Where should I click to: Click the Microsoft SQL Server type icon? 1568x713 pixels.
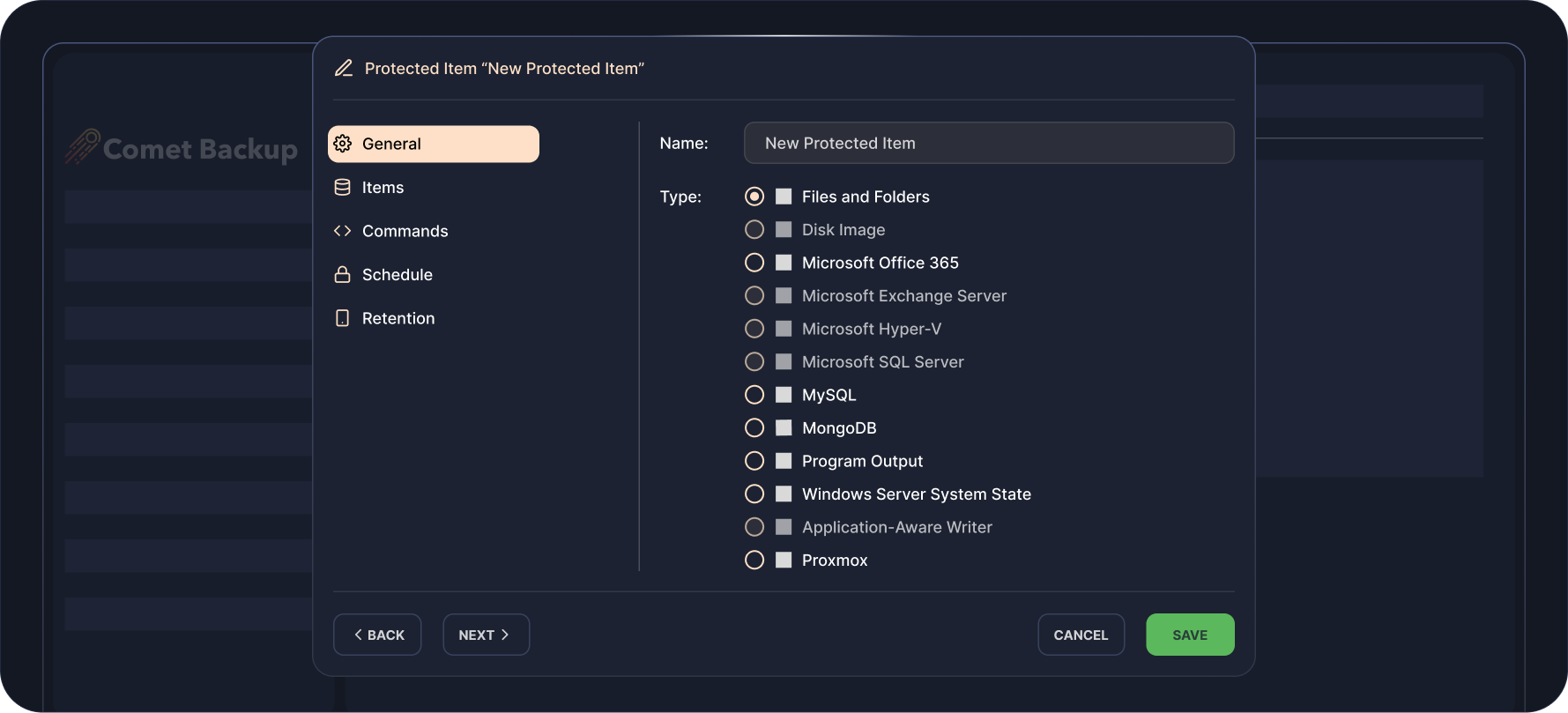point(784,361)
